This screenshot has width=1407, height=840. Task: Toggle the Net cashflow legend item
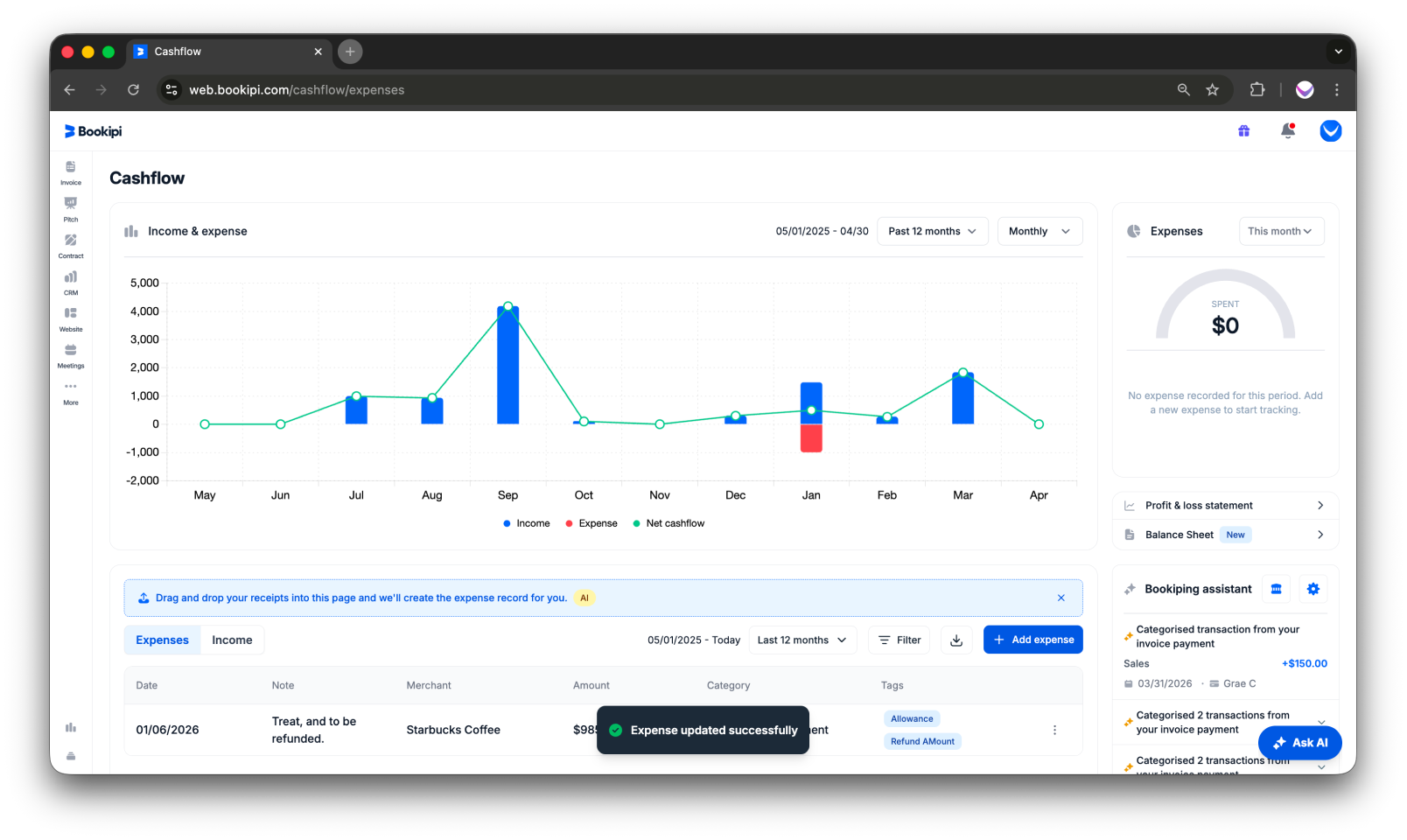click(x=668, y=522)
